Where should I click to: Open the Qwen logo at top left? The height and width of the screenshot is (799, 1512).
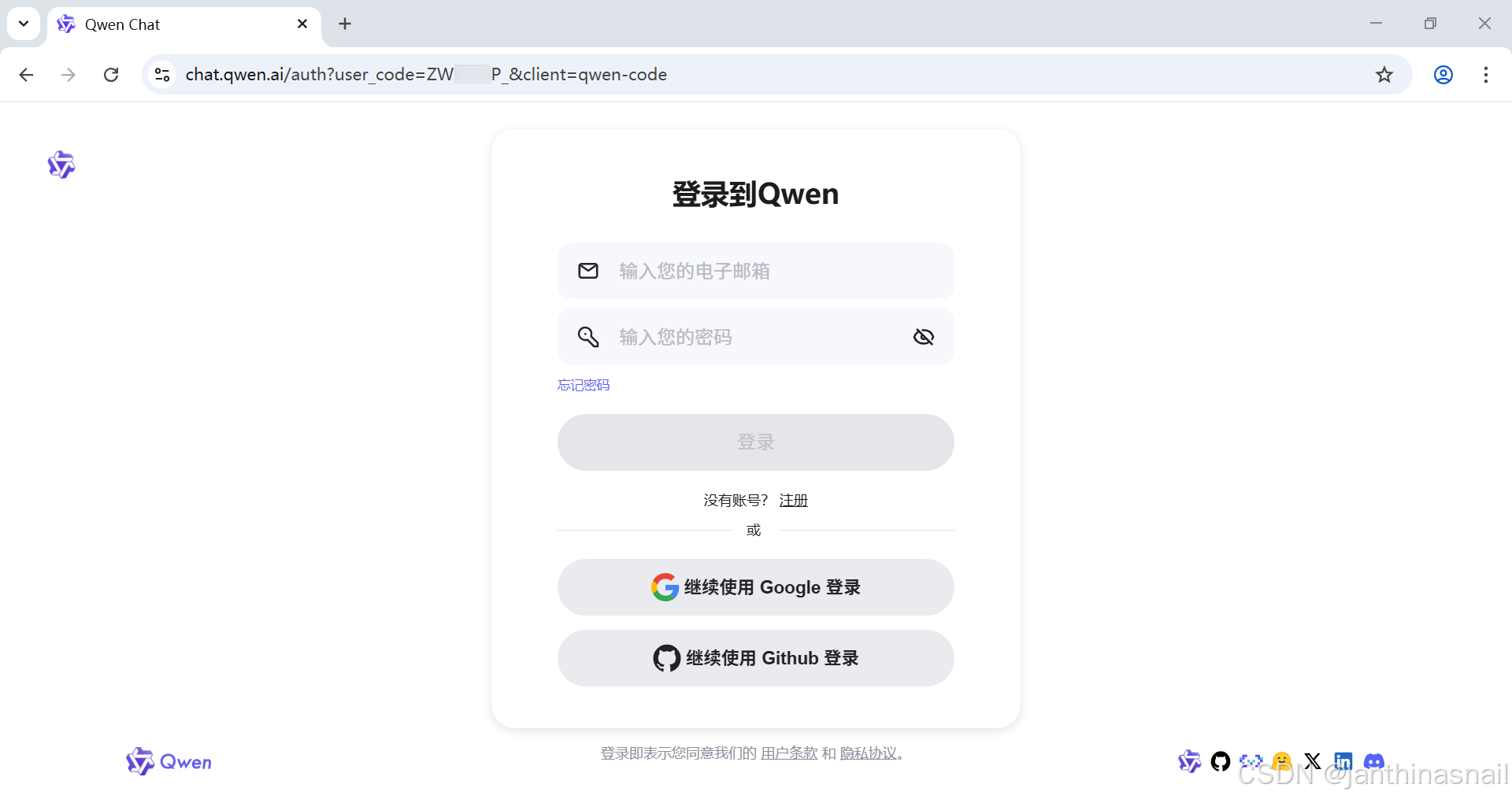61,165
